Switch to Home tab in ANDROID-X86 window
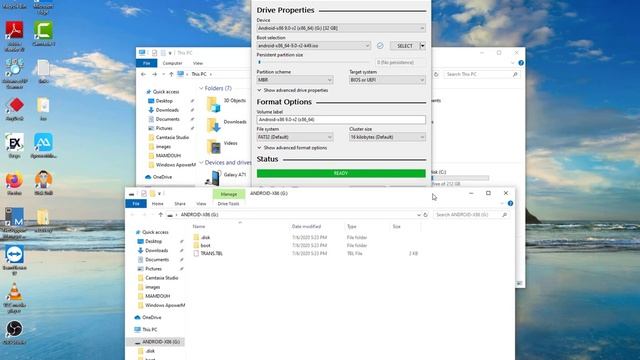Viewport: 640px width, 360px height. tap(158, 203)
